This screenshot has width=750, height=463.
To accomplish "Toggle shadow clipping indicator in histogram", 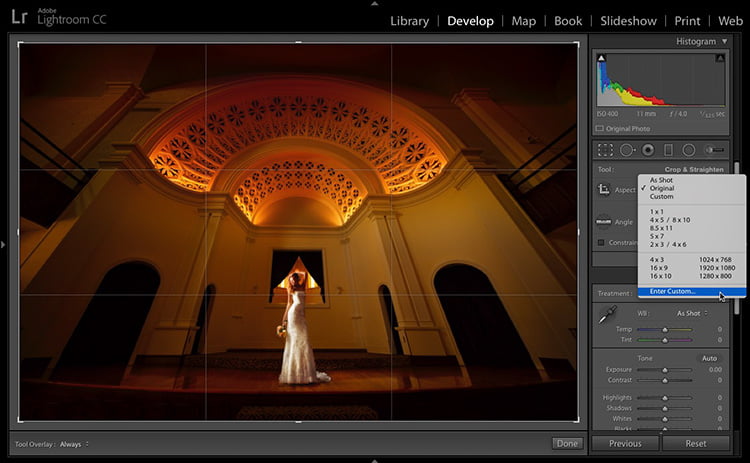I will [602, 60].
